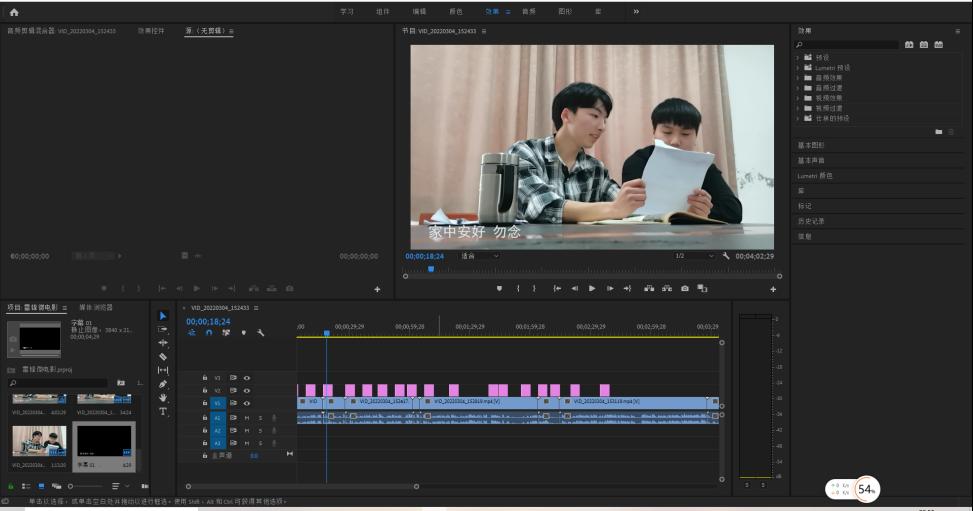Select the Type tool (T)

tap(163, 412)
